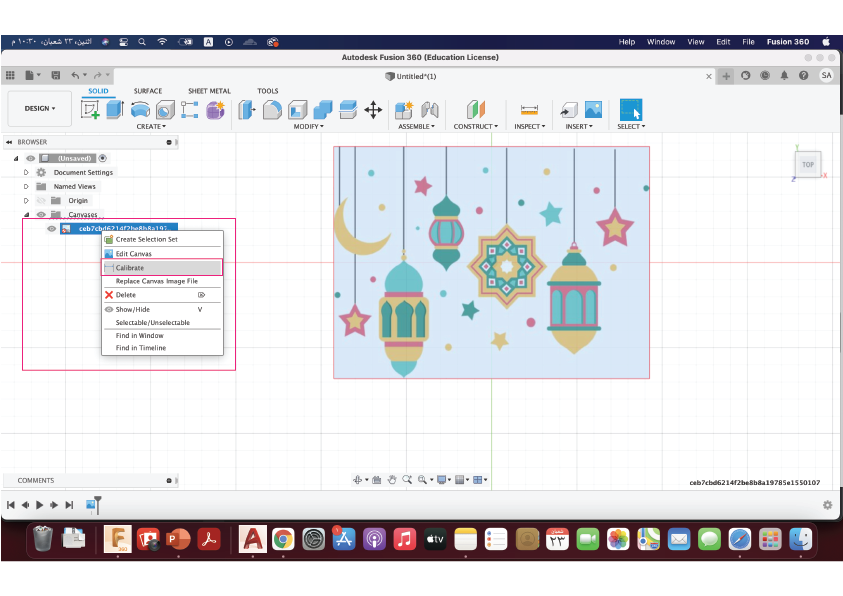Screen dimensions: 843x596
Task: Select the Revolve tool
Action: click(140, 110)
